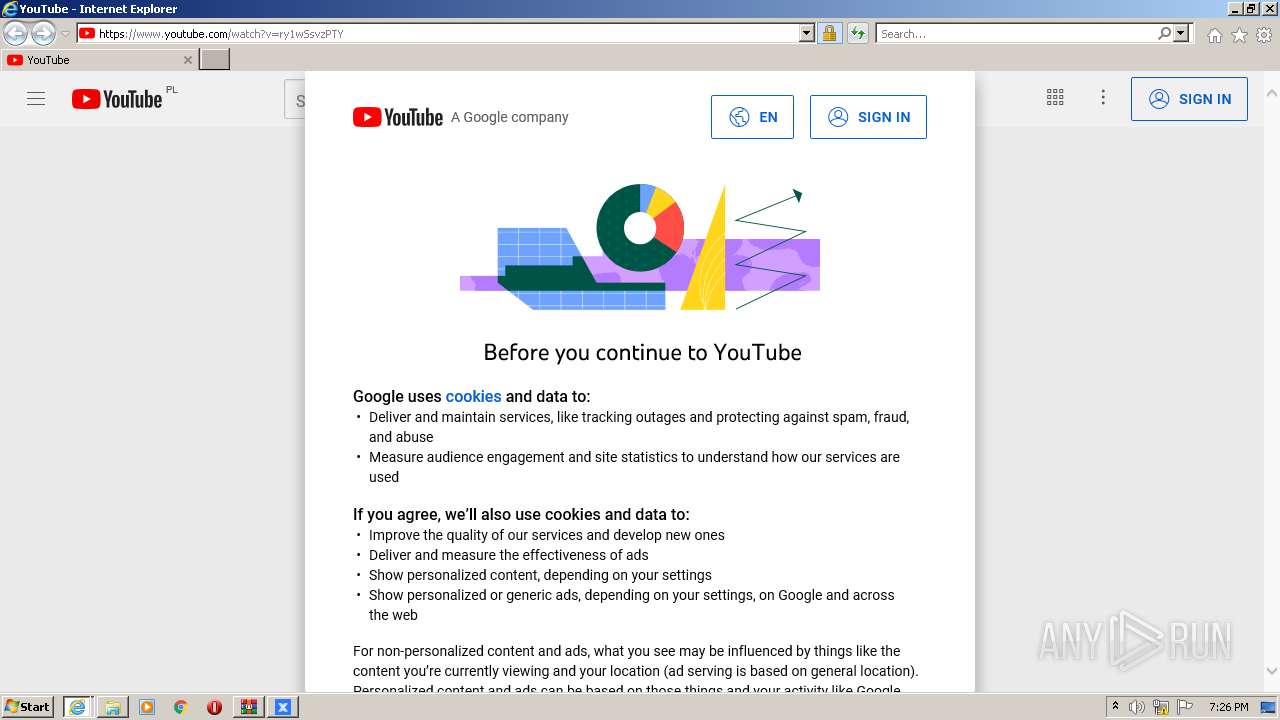Open the recent pages dropdown next to Forward

65,34
